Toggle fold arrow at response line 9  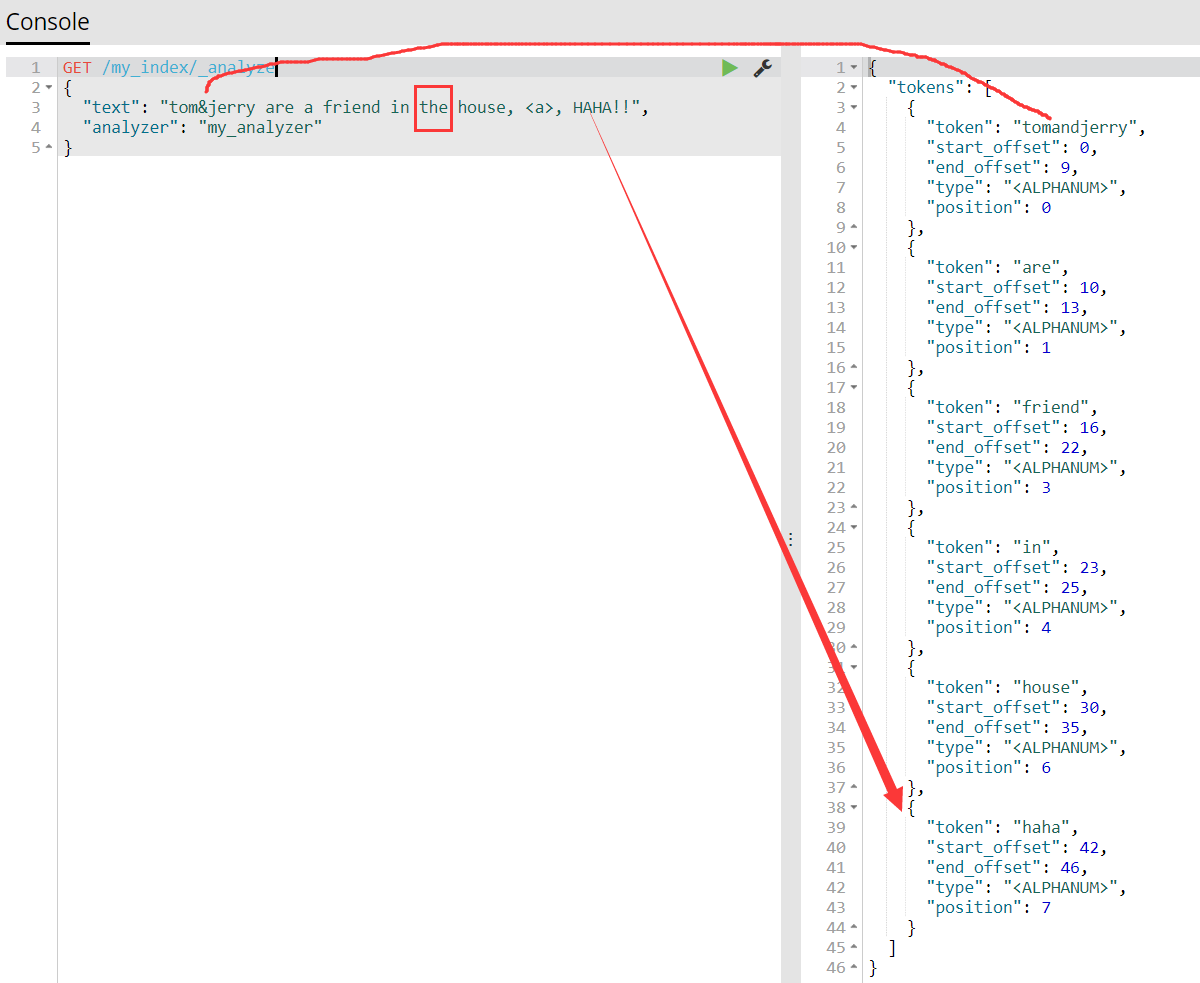point(853,228)
